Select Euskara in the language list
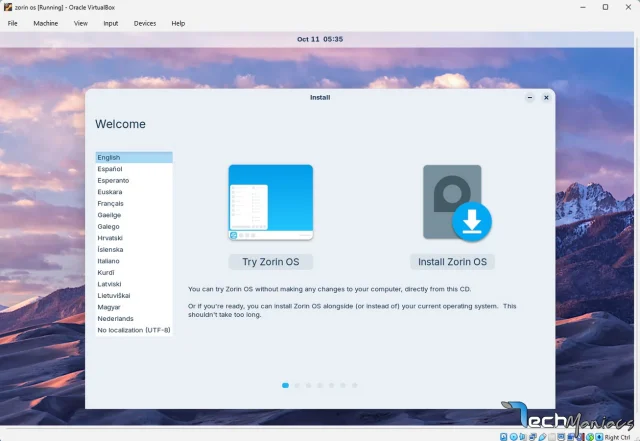The image size is (640, 441). click(x=134, y=192)
